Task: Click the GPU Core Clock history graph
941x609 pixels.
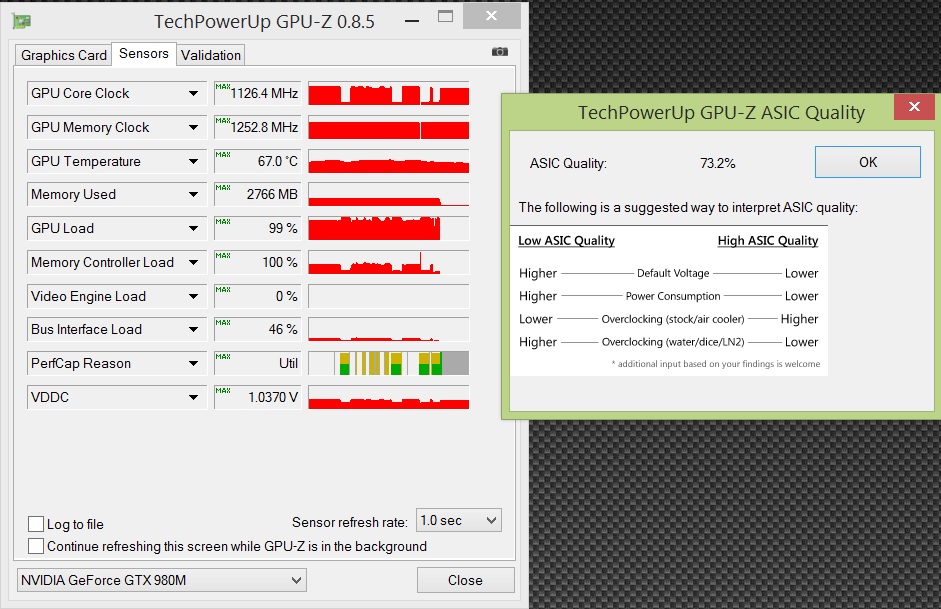Action: click(389, 94)
